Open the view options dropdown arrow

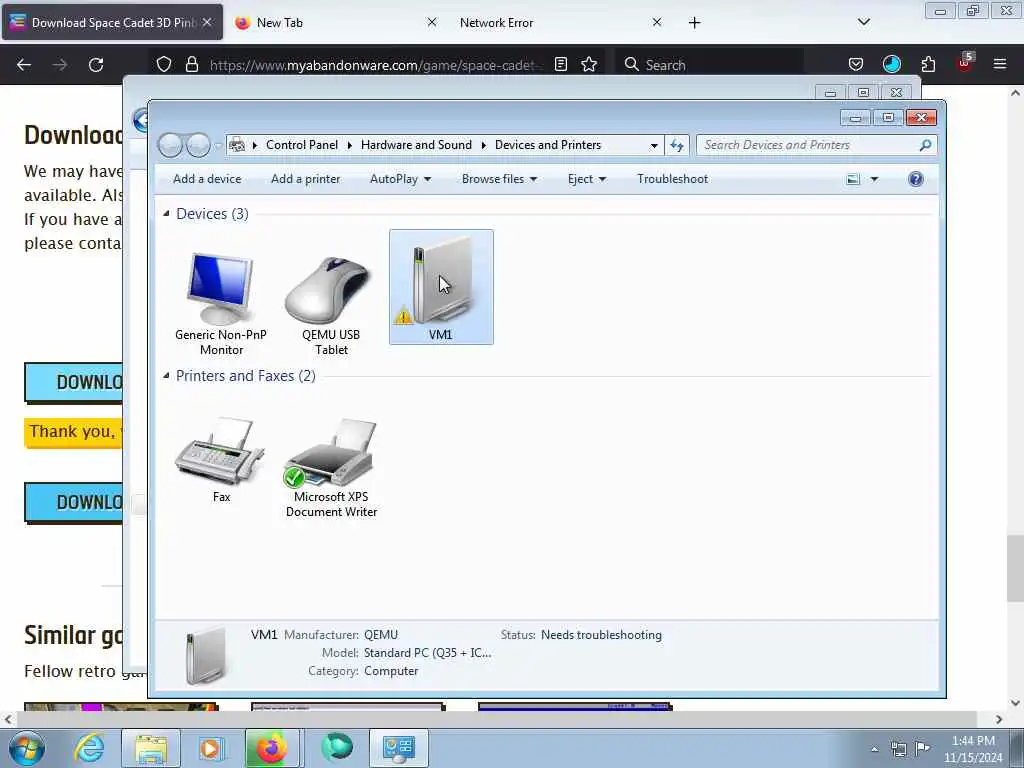pyautogui.click(x=874, y=179)
